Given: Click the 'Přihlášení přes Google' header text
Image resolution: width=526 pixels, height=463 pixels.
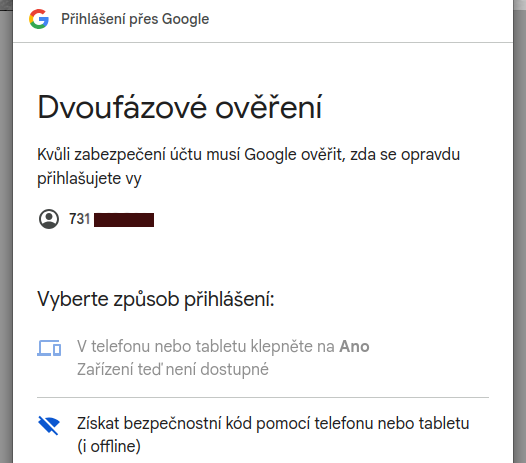Looking at the screenshot, I should (x=135, y=19).
